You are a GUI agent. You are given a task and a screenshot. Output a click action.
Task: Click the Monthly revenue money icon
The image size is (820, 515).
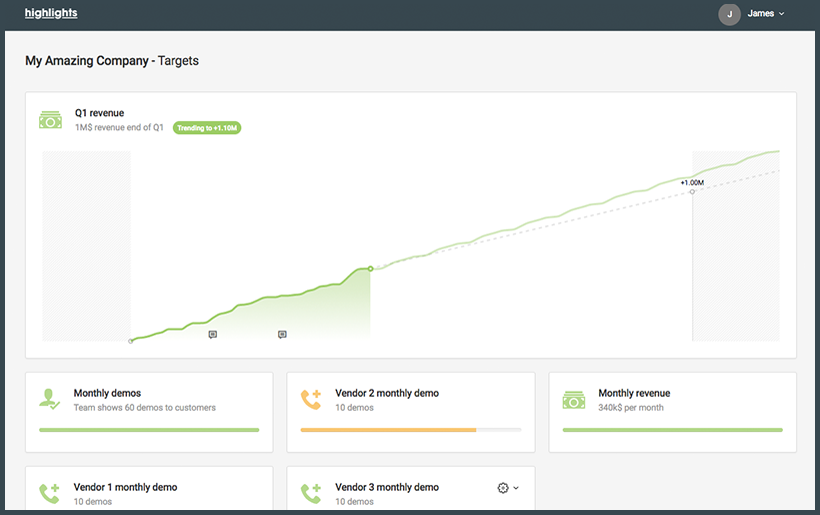574,399
